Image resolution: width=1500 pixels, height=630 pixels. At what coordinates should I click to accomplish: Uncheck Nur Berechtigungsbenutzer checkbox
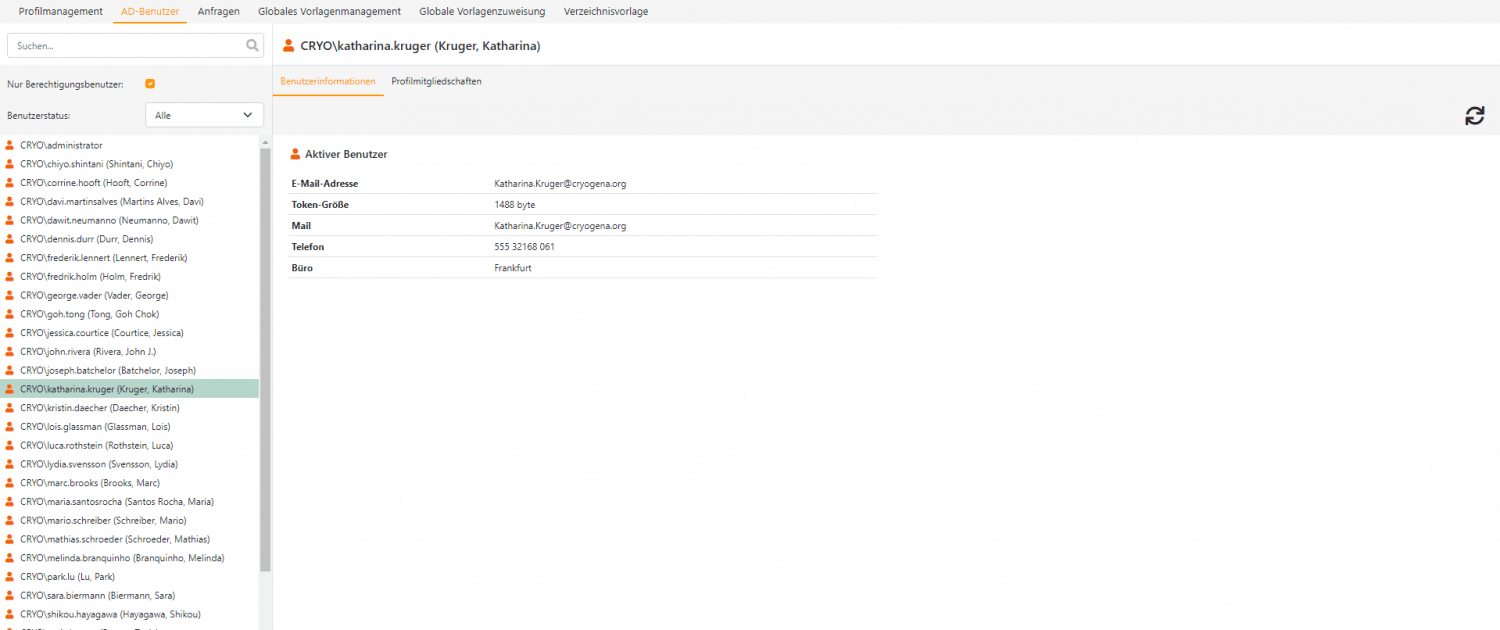[150, 84]
